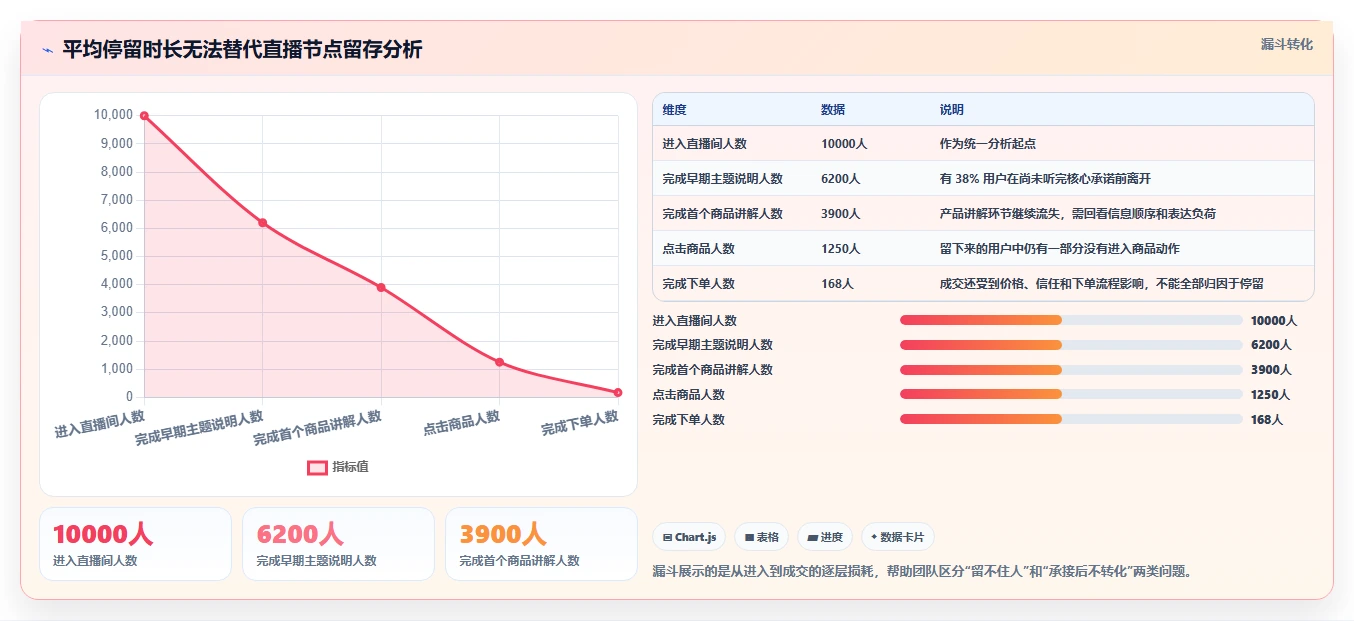Click the chart point for 点击商品人数
Viewport: 1354px width, 621px height.
click(x=499, y=362)
